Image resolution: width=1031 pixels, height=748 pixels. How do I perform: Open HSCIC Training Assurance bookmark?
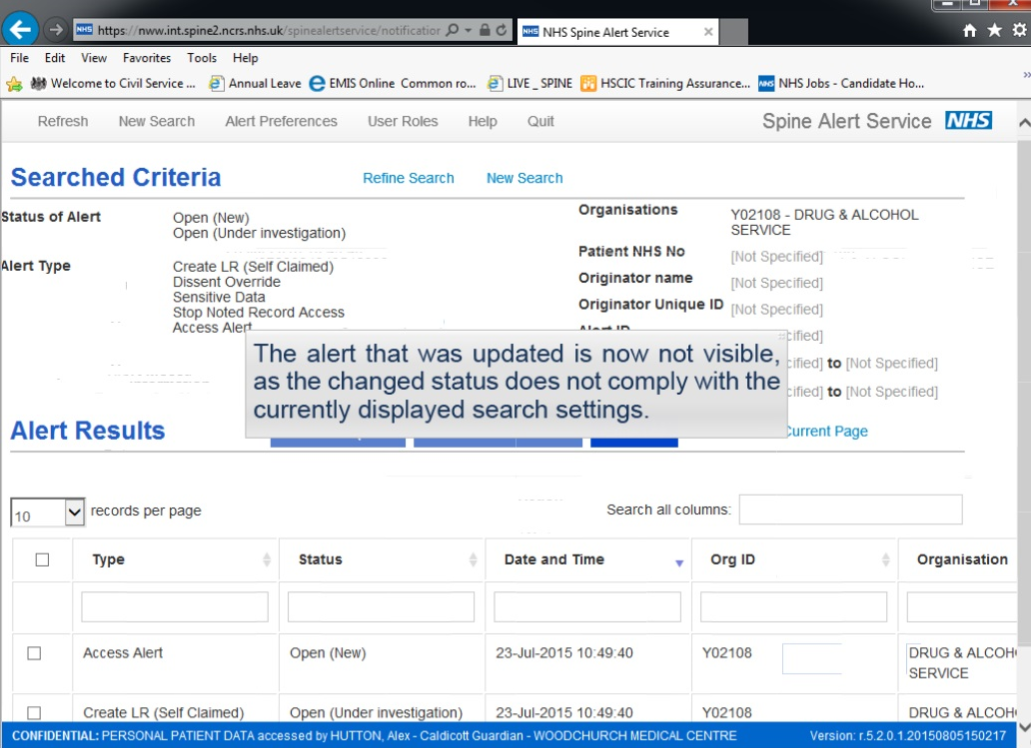click(x=665, y=83)
